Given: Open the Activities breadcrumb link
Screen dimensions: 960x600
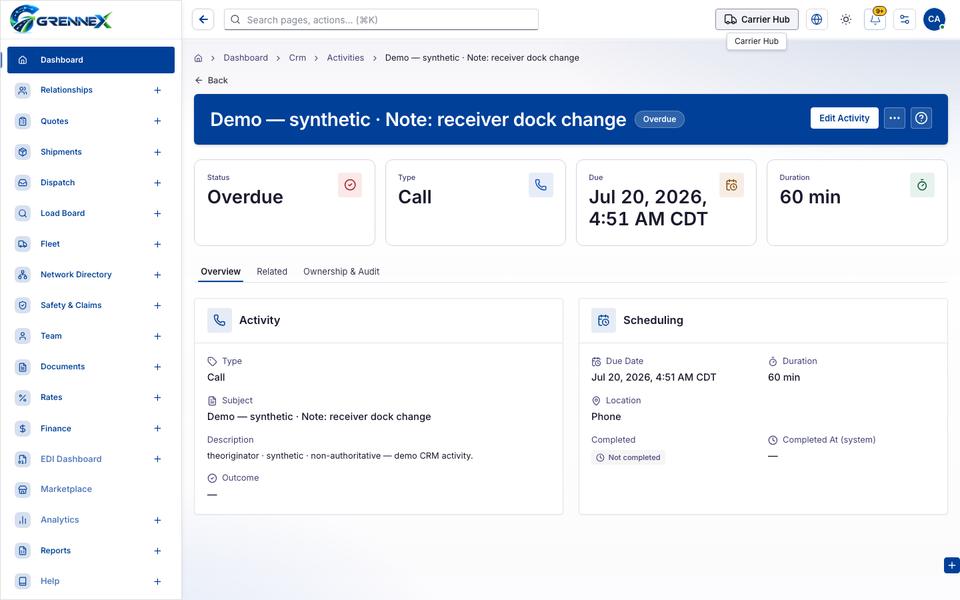Looking at the screenshot, I should point(345,58).
